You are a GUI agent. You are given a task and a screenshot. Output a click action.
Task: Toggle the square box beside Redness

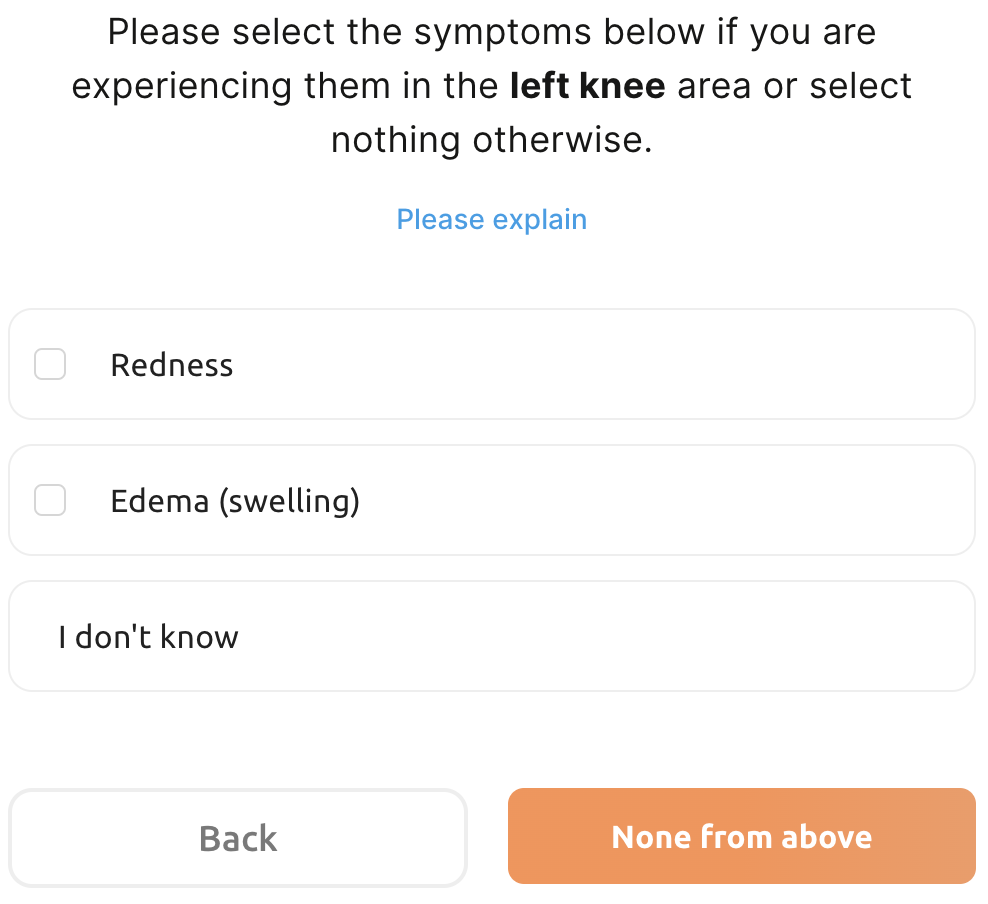(50, 365)
